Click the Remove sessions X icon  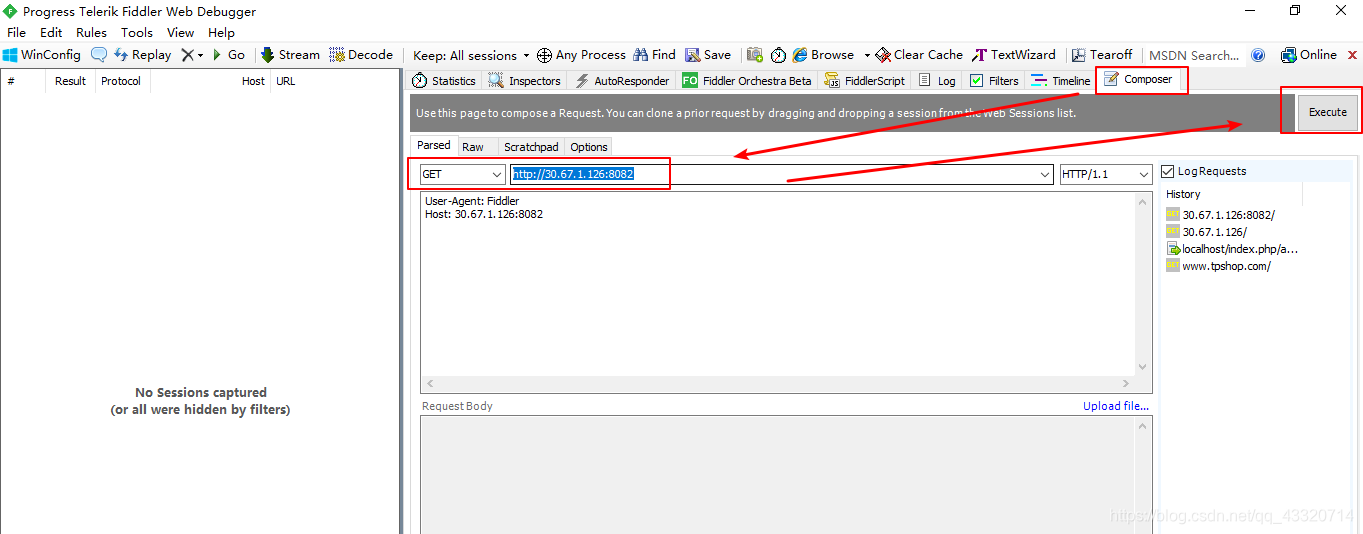point(187,55)
